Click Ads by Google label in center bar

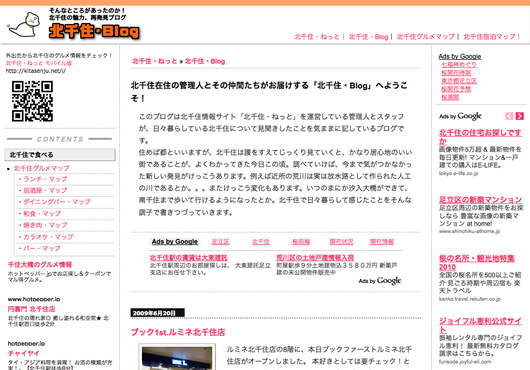click(175, 242)
